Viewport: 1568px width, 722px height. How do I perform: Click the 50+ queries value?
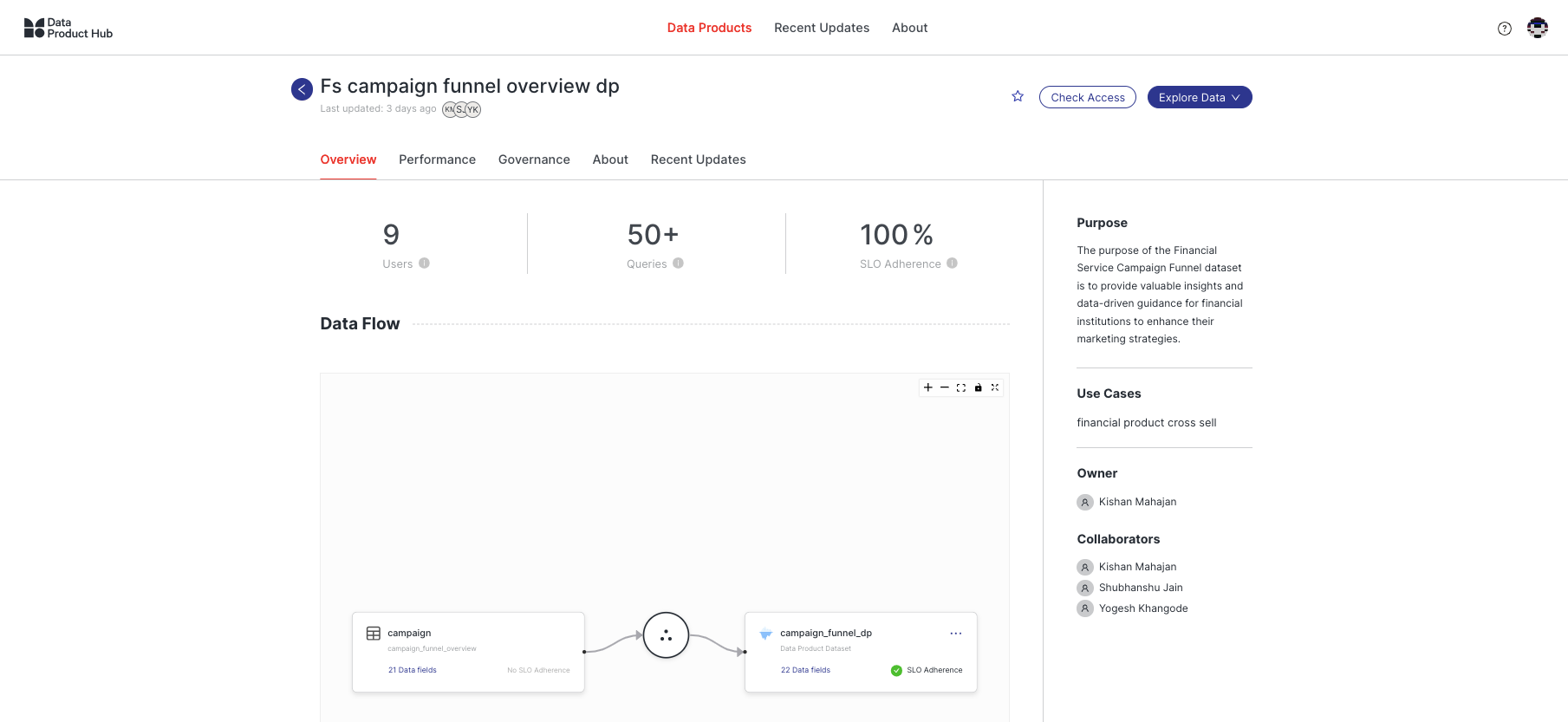coord(654,235)
